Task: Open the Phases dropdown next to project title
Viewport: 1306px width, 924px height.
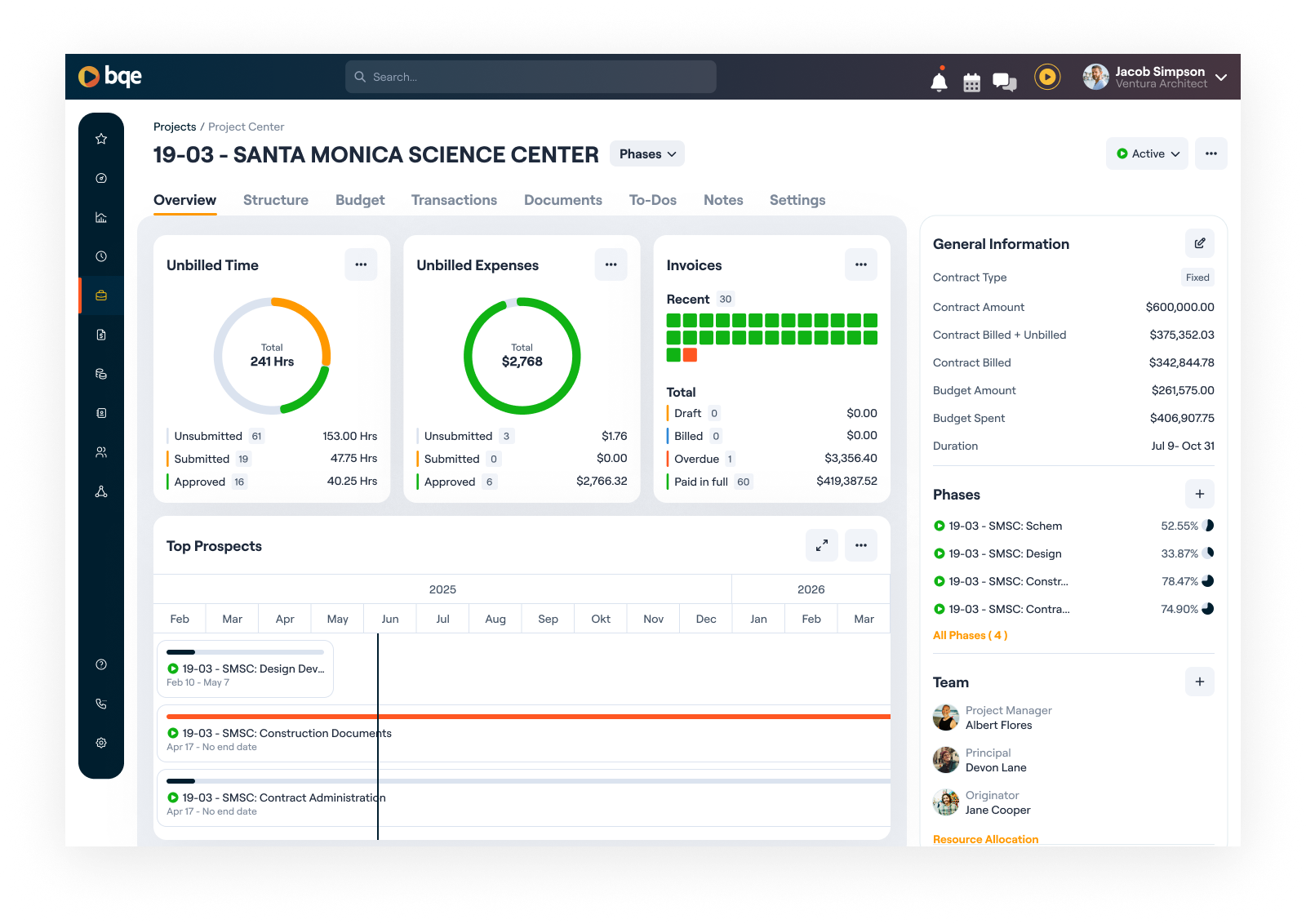Action: [x=646, y=153]
